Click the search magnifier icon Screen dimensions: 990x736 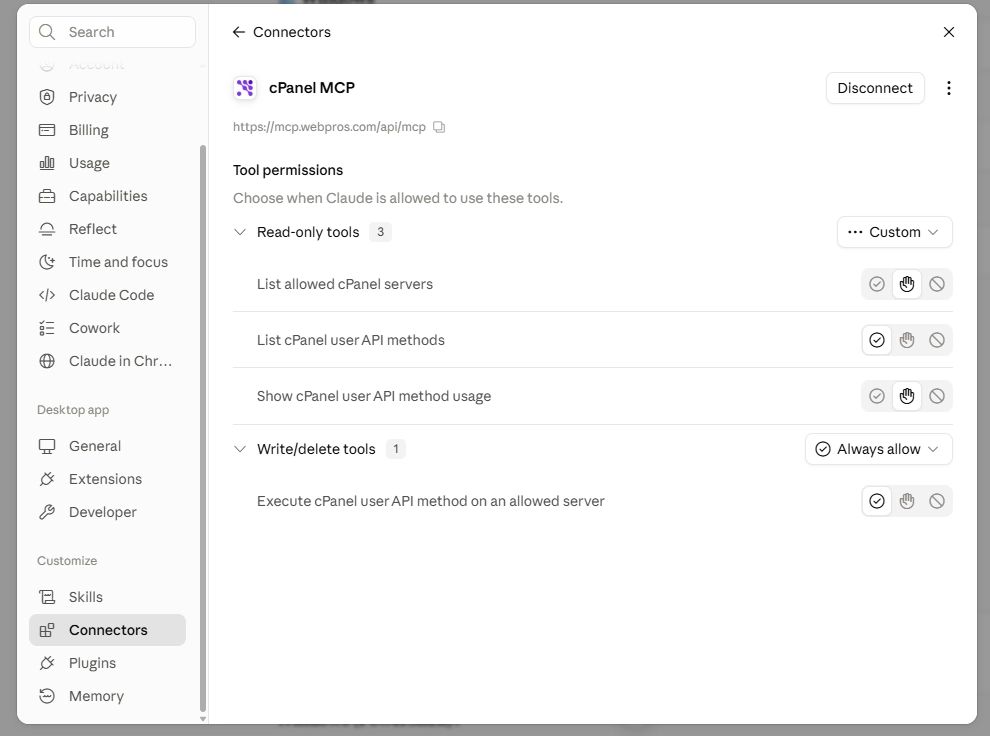(47, 32)
